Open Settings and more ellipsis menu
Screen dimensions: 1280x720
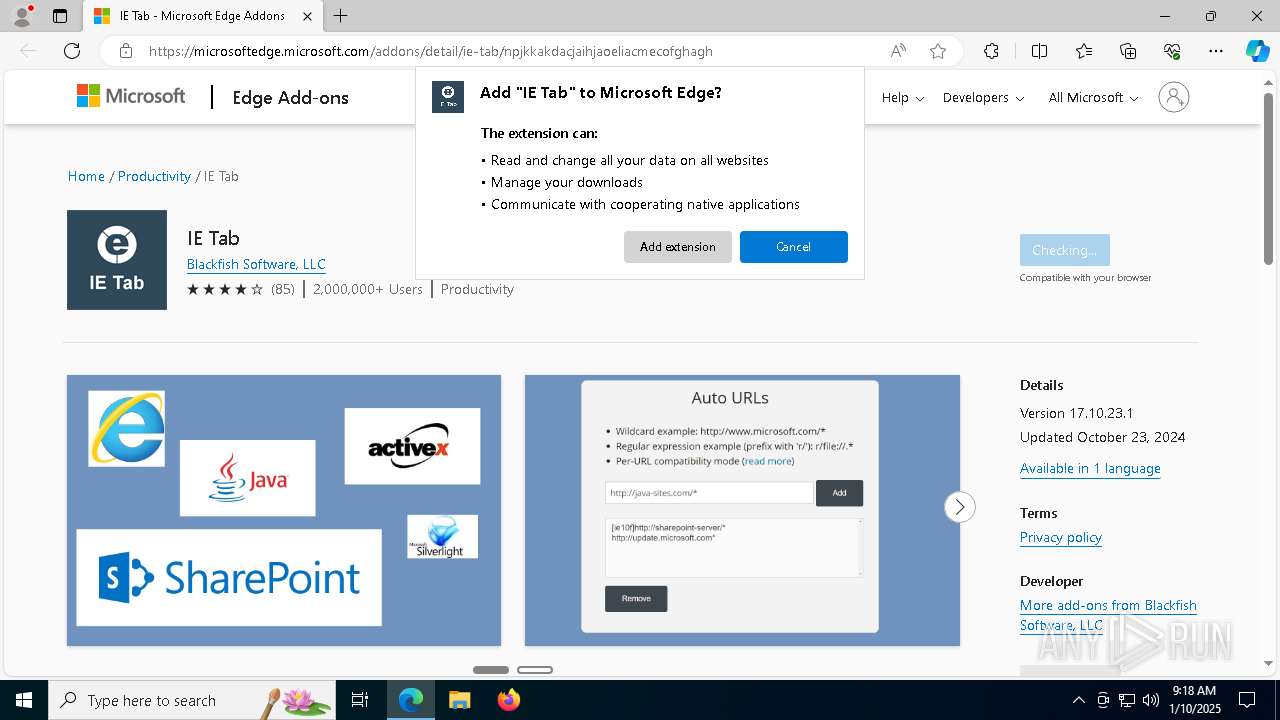(x=1216, y=51)
